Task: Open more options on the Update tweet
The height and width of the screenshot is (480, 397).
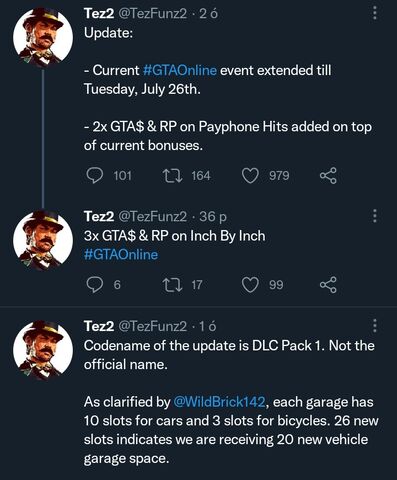Action: pyautogui.click(x=375, y=13)
